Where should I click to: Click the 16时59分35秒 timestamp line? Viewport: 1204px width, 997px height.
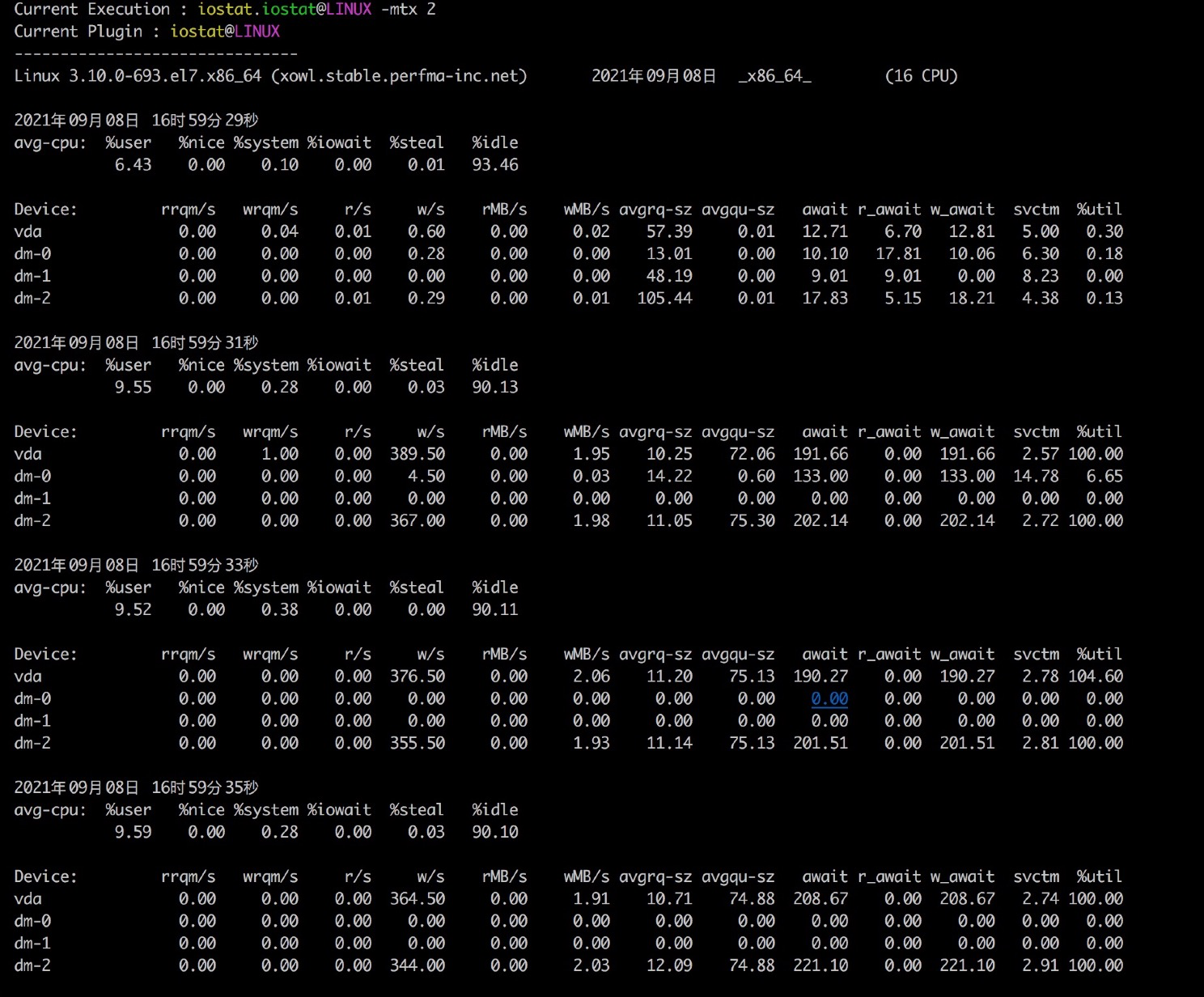point(136,787)
